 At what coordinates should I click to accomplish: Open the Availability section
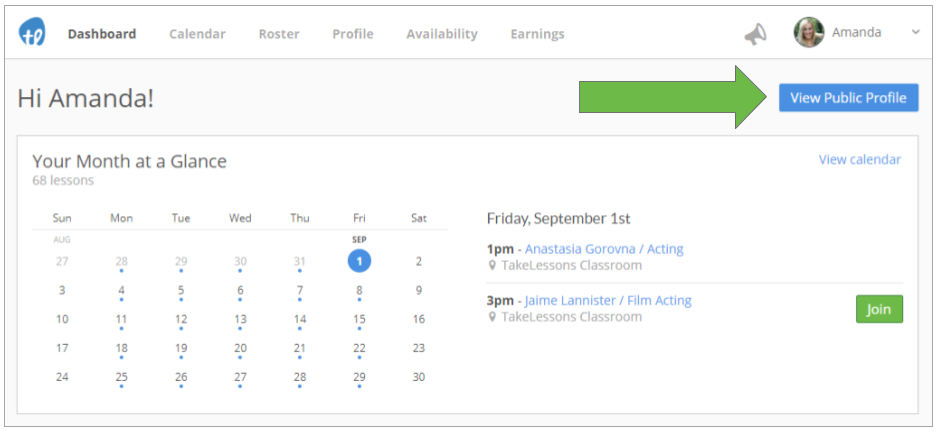[442, 34]
